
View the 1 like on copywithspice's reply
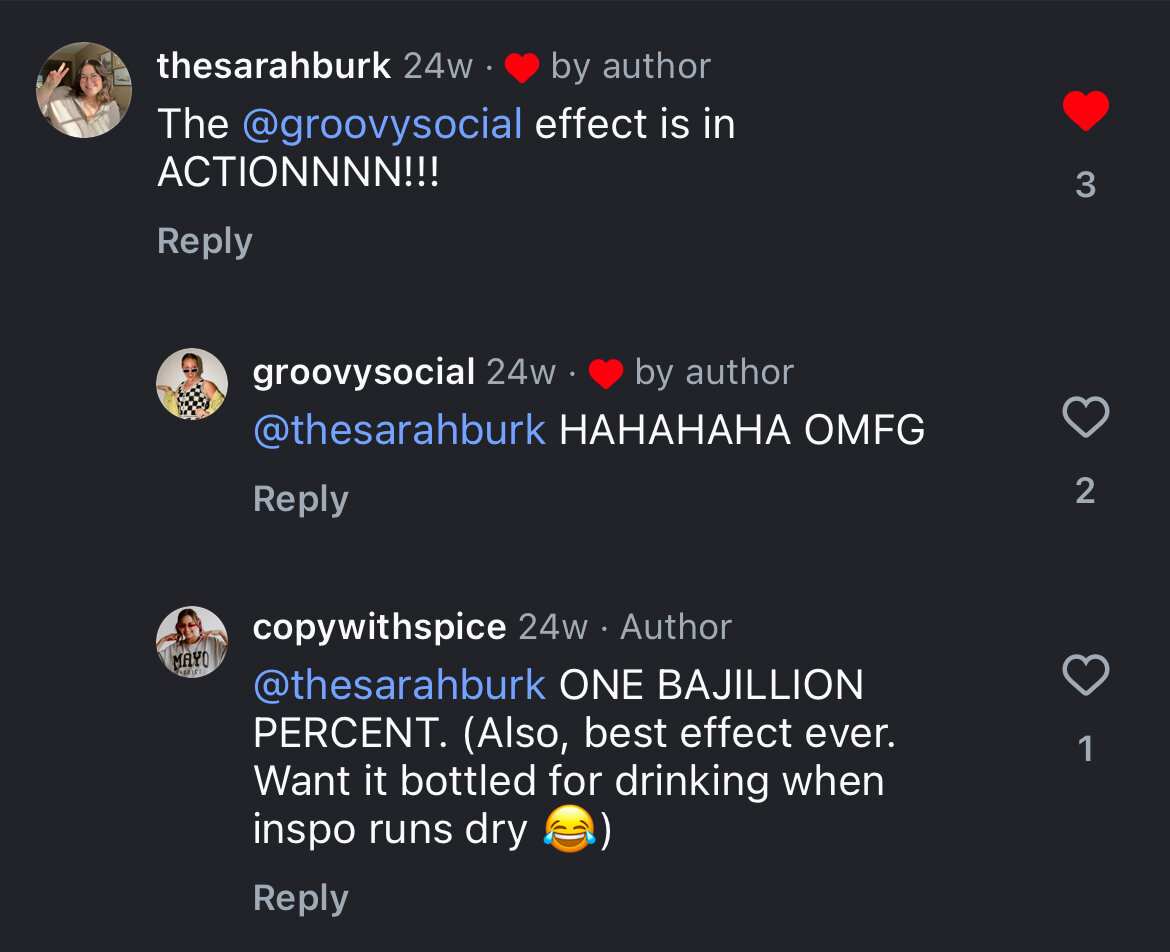click(x=1085, y=749)
